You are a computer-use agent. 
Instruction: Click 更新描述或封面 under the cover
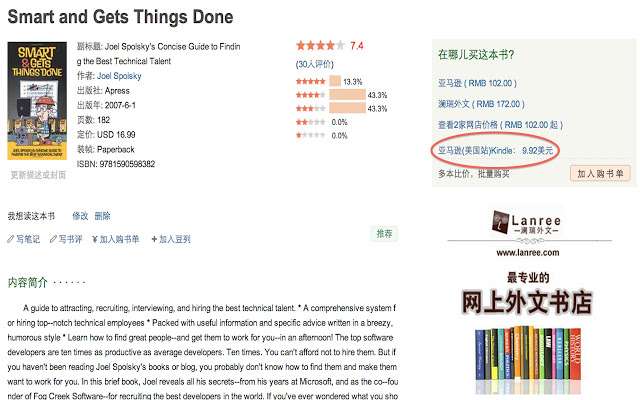38,175
